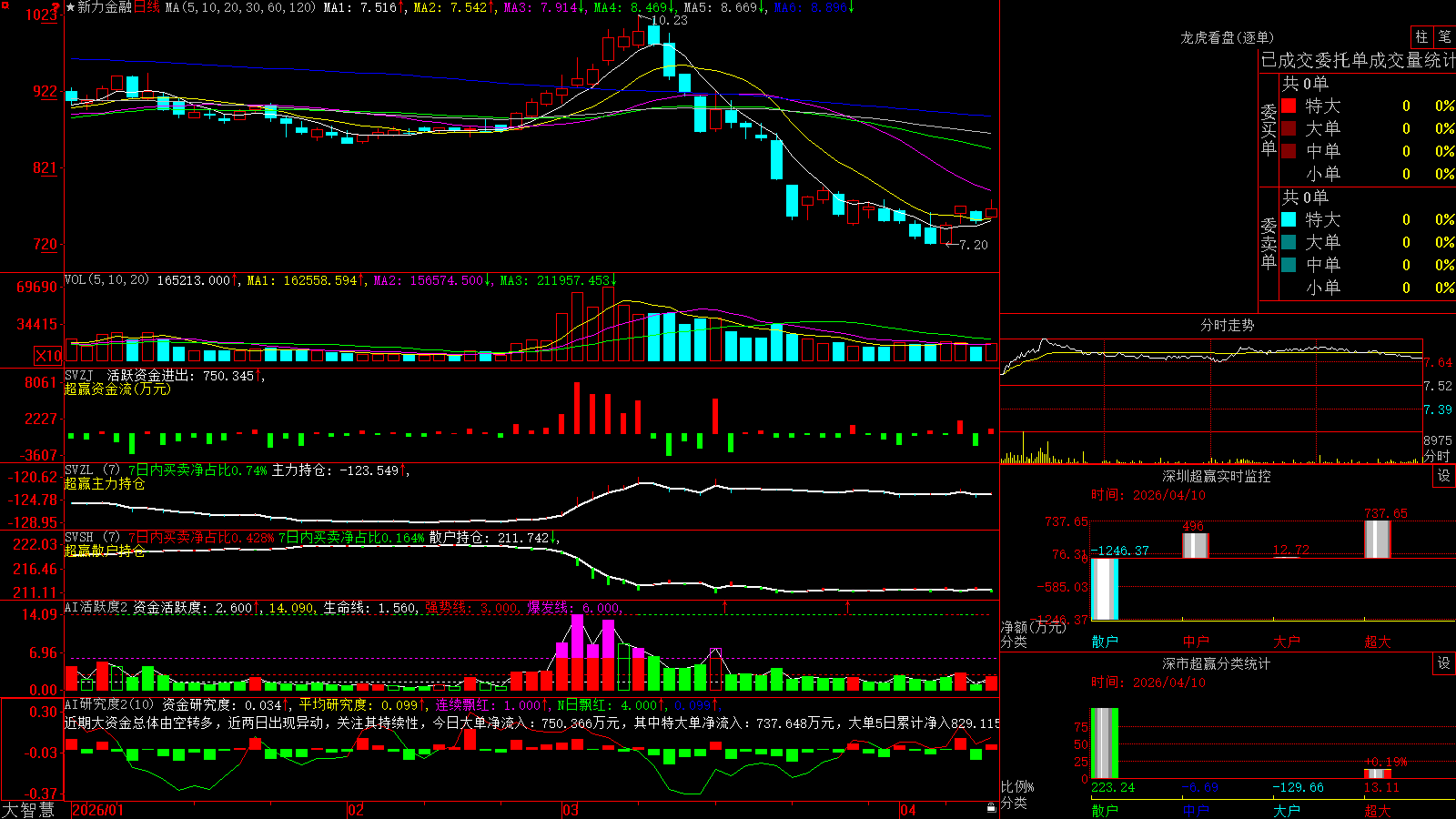Select the MA3: 7.914 value
1456x819 pixels.
(541, 7)
